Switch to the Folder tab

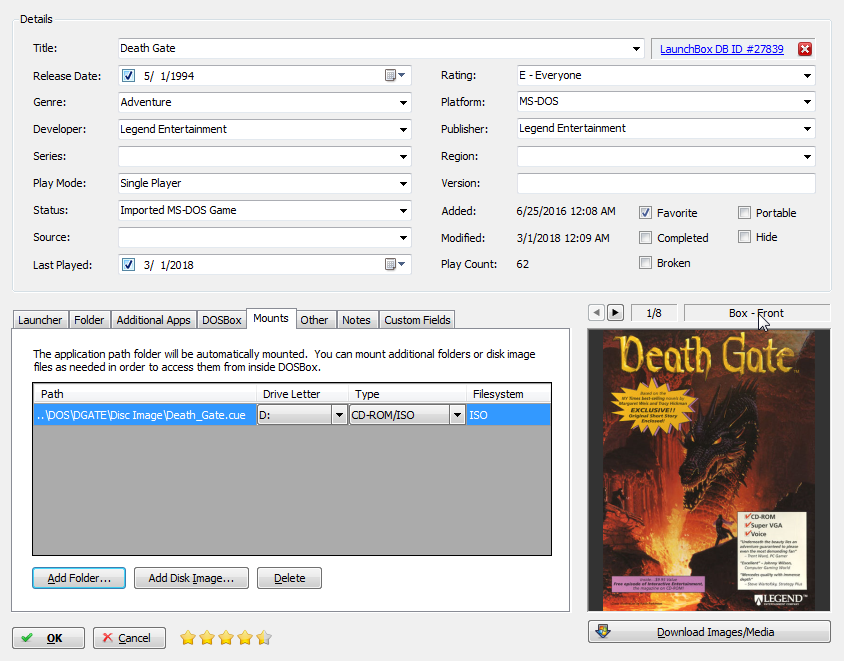pyautogui.click(x=89, y=320)
